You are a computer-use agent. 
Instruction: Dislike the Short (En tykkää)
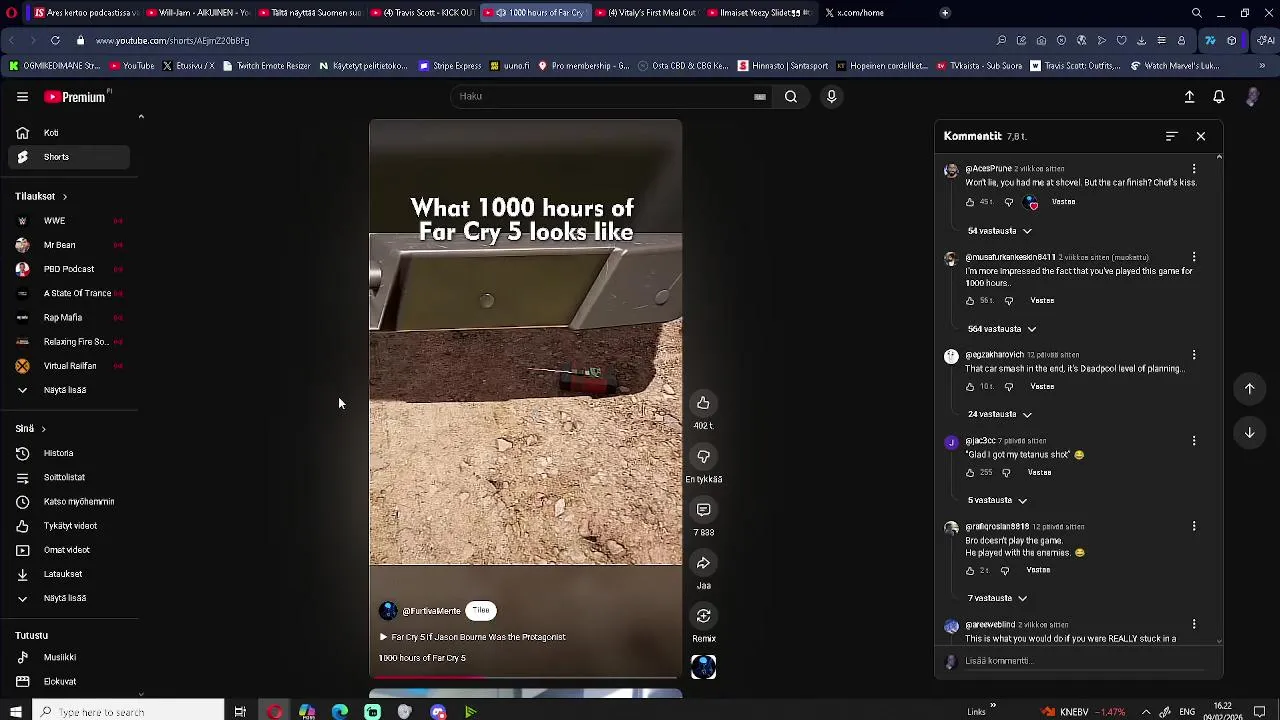[x=703, y=456]
